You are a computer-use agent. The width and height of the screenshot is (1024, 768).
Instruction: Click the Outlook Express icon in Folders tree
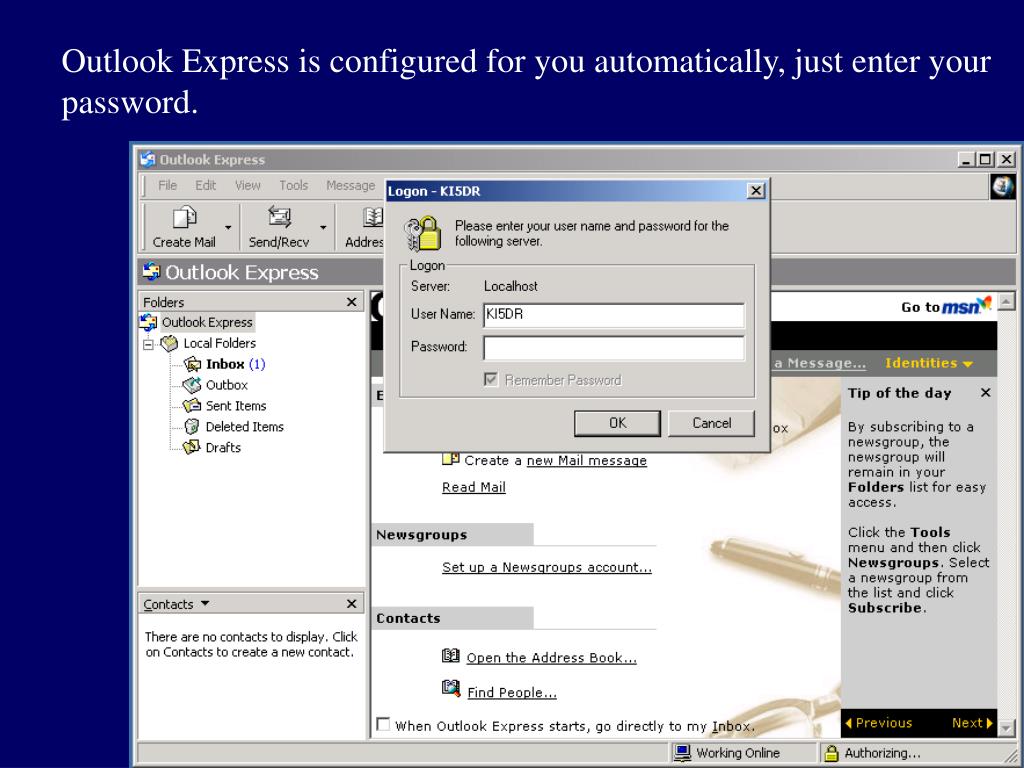(149, 323)
